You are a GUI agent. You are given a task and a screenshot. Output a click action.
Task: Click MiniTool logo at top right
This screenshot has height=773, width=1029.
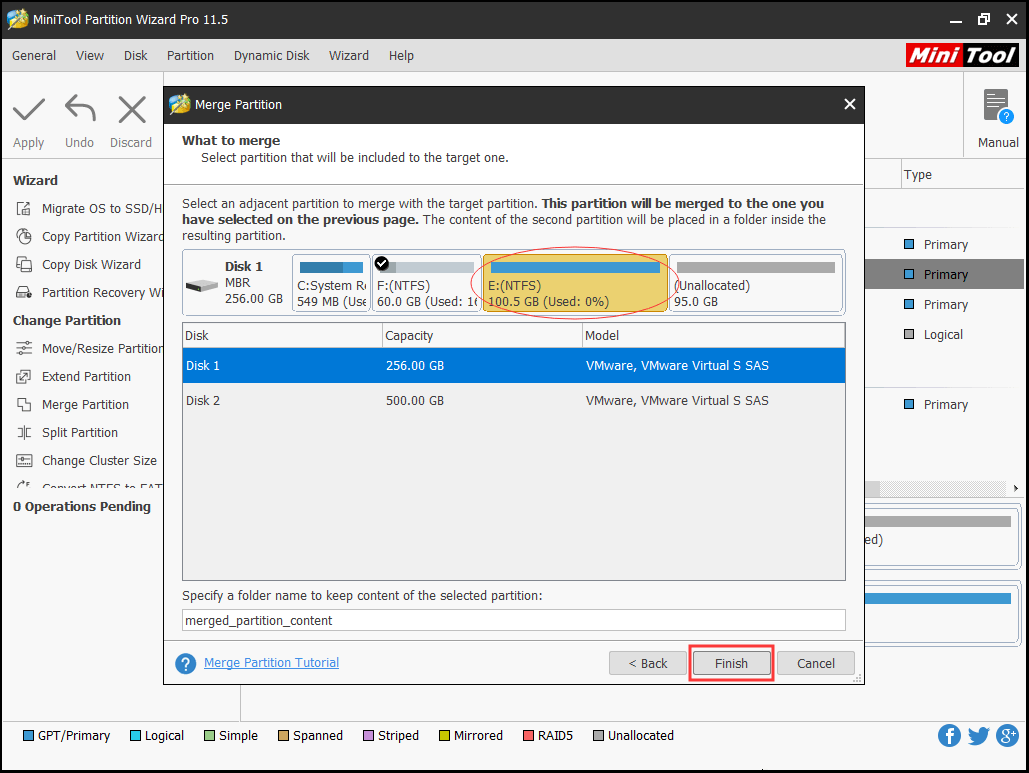pos(962,55)
